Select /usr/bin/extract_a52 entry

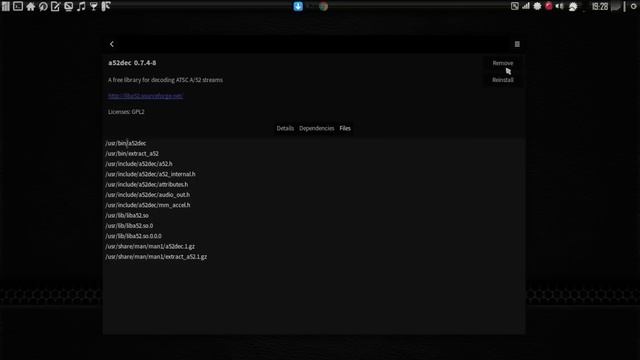[132, 153]
